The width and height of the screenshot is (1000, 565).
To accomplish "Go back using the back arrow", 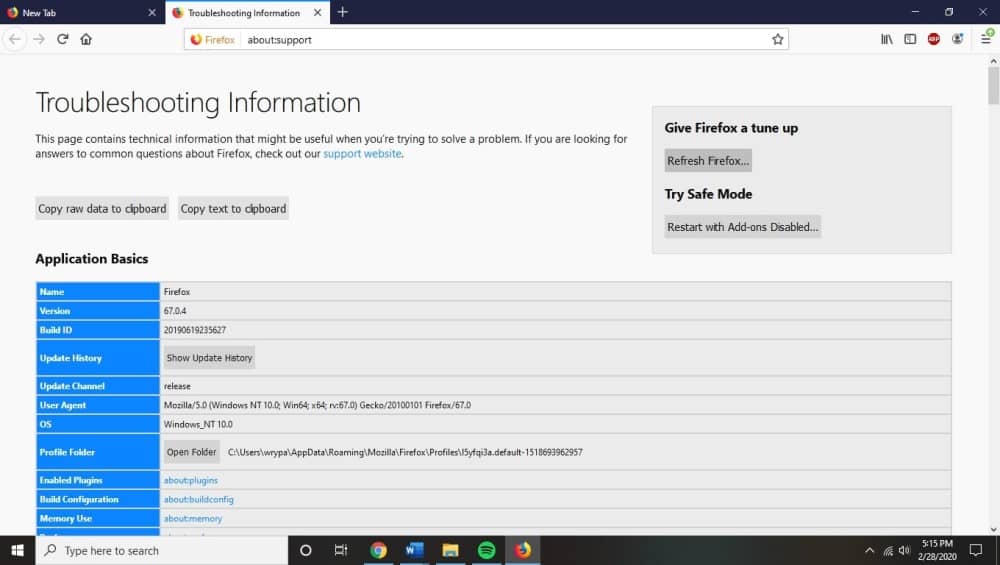I will (15, 40).
